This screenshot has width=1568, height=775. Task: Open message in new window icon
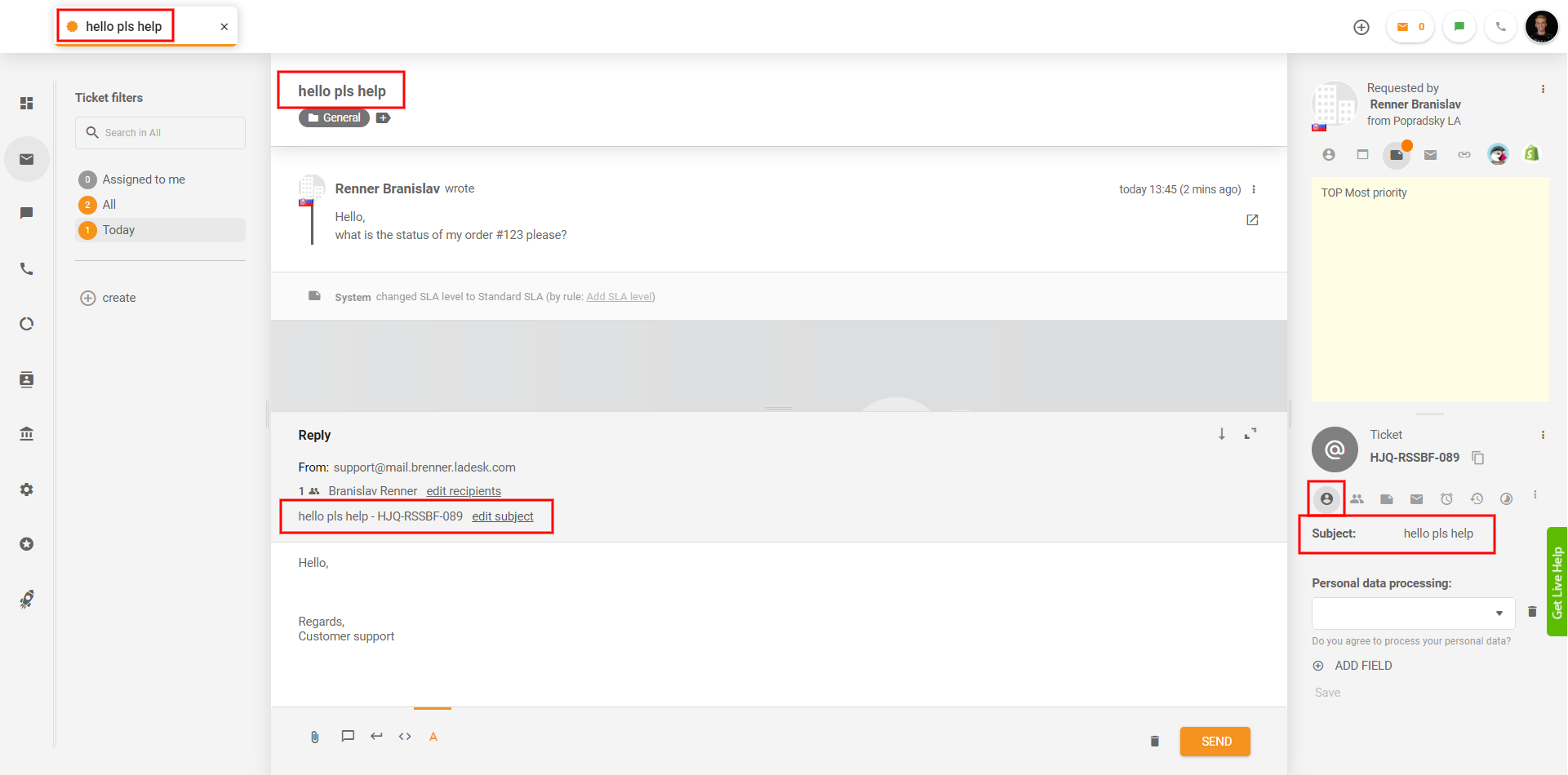click(1252, 220)
